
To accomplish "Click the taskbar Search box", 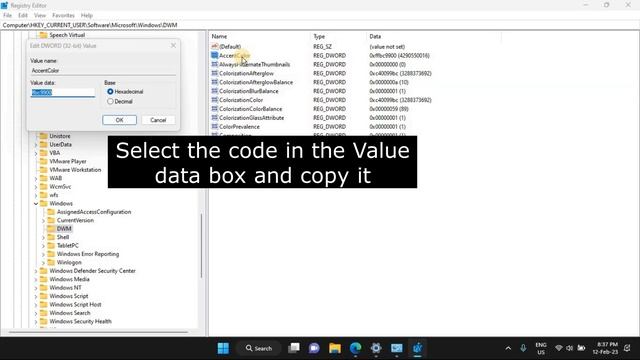I will coord(259,348).
